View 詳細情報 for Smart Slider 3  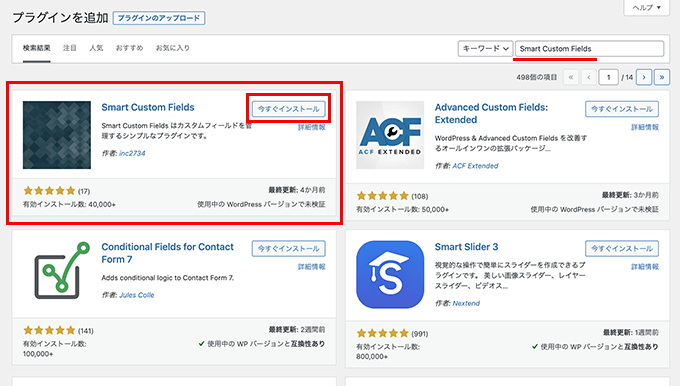(x=645, y=267)
